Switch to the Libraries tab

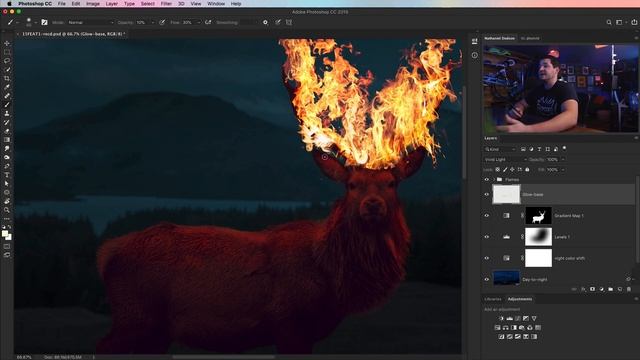493,299
